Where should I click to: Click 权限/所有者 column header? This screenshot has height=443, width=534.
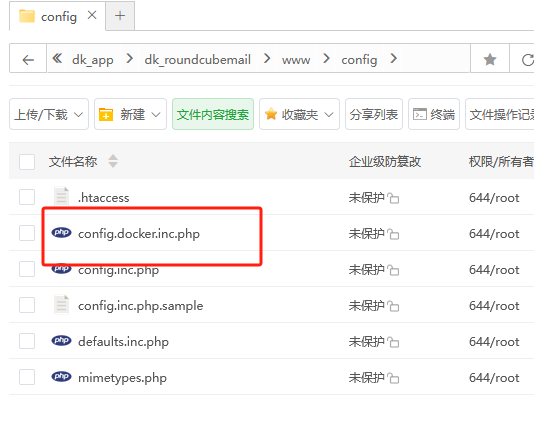(501, 161)
